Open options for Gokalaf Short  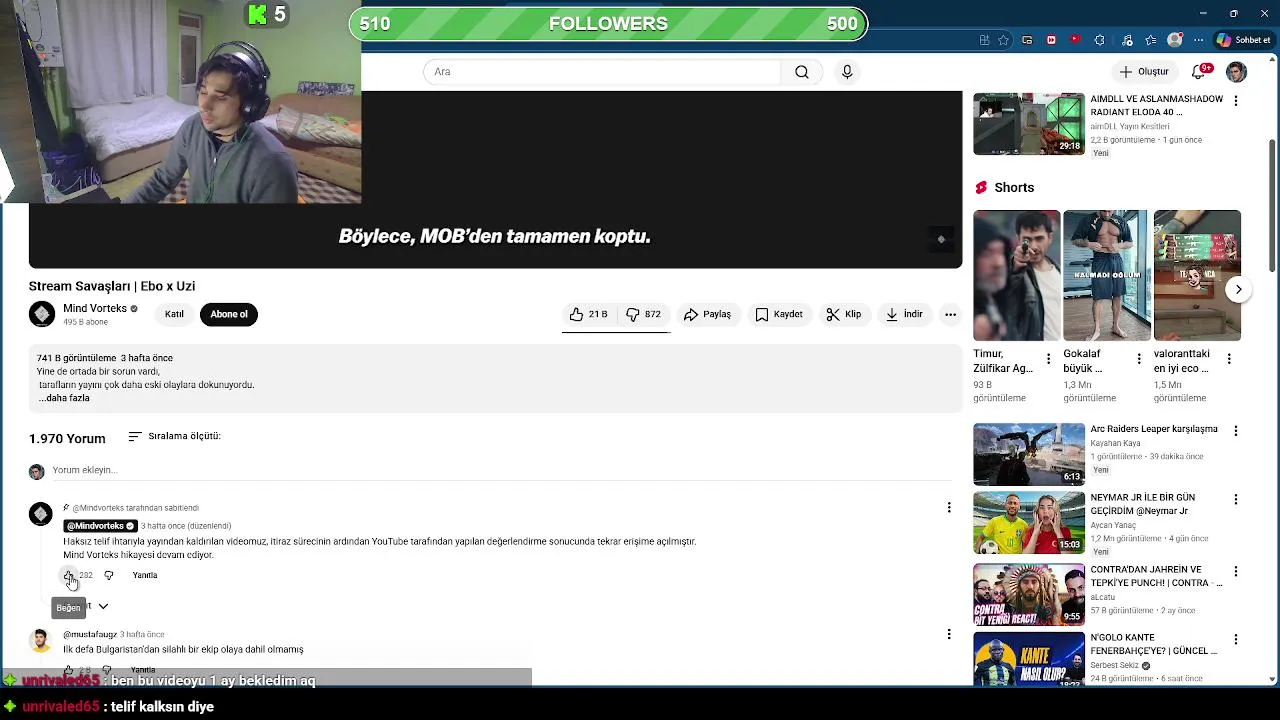coord(1138,359)
